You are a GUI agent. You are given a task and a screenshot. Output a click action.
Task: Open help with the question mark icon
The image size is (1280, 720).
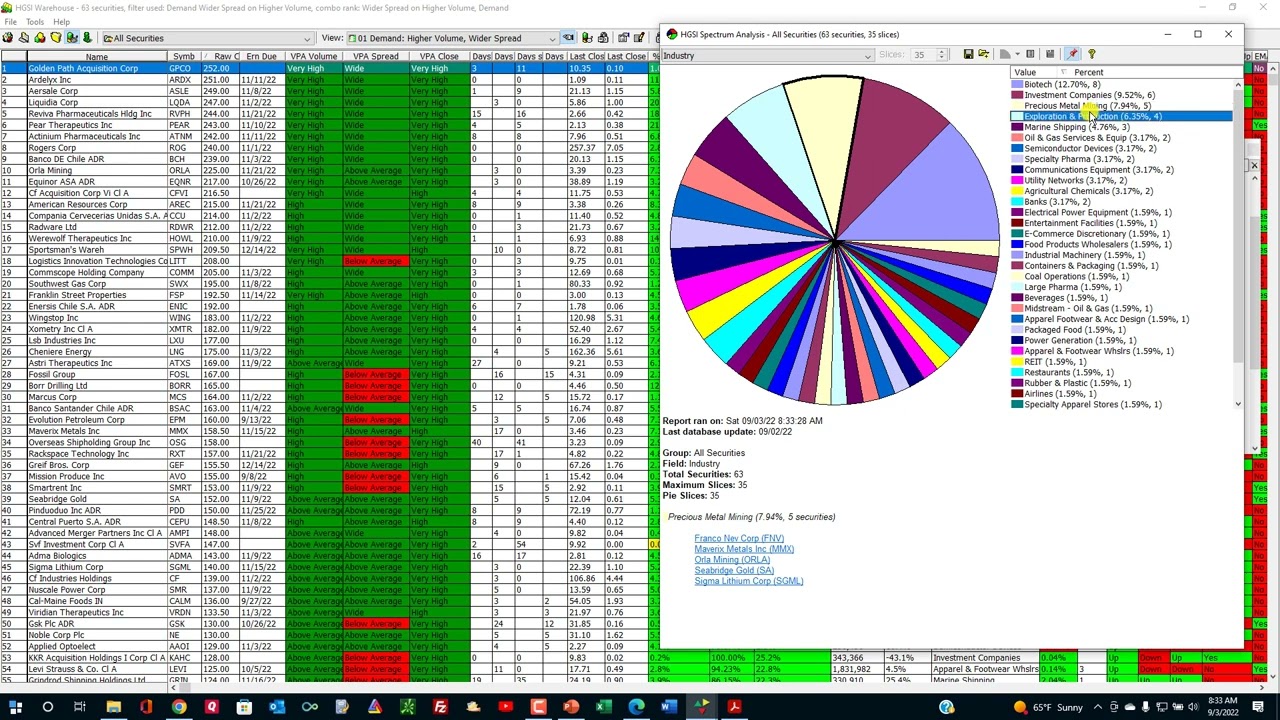[1091, 55]
